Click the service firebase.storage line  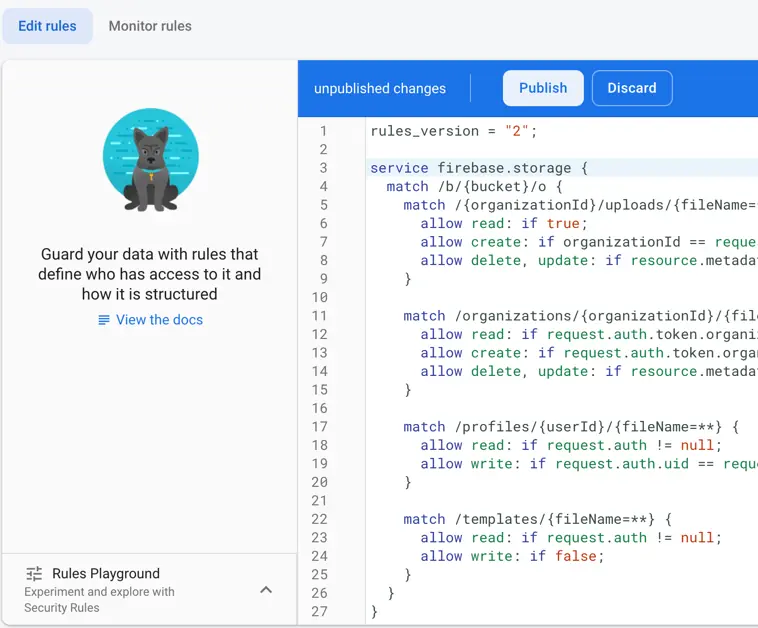tap(479, 168)
